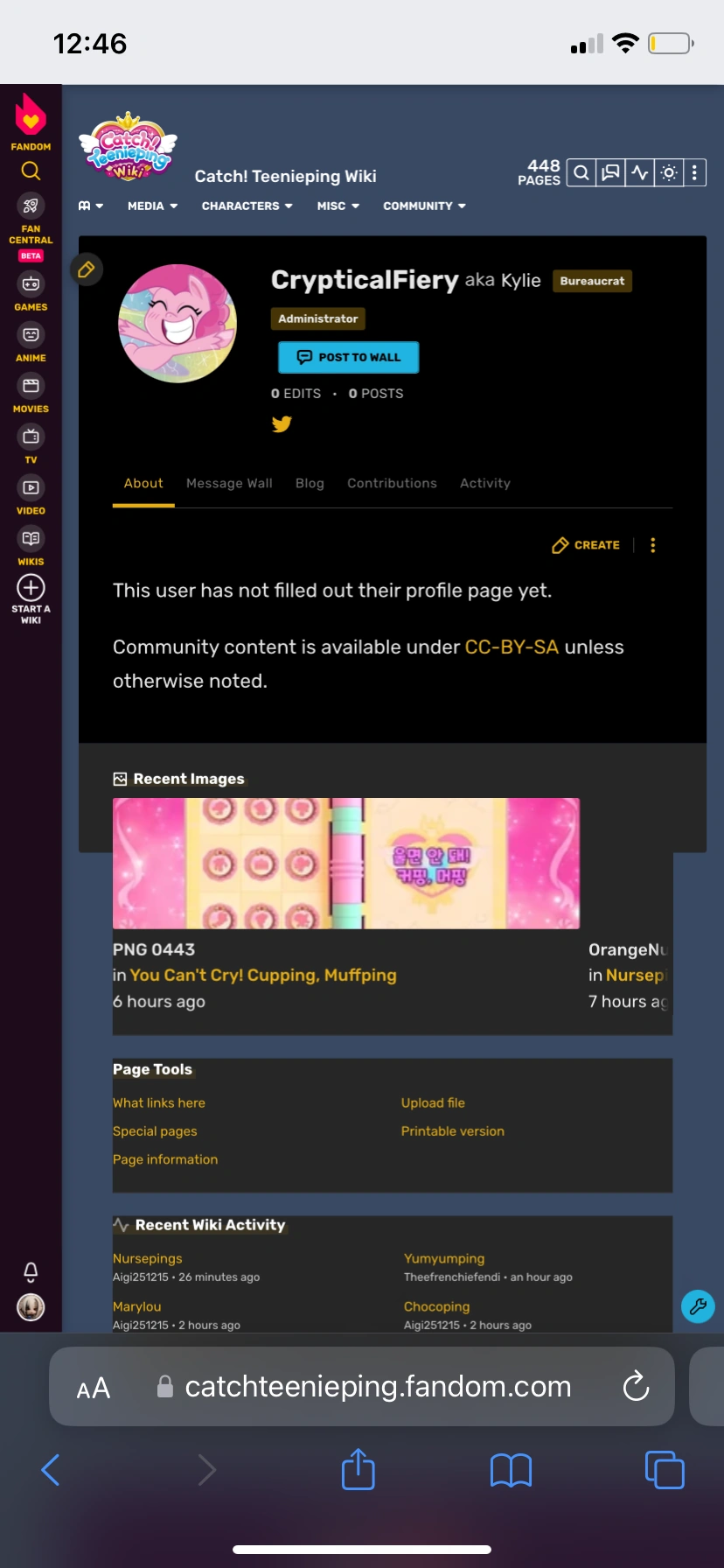Click the wiki recent activity pulse icon

coord(640,172)
